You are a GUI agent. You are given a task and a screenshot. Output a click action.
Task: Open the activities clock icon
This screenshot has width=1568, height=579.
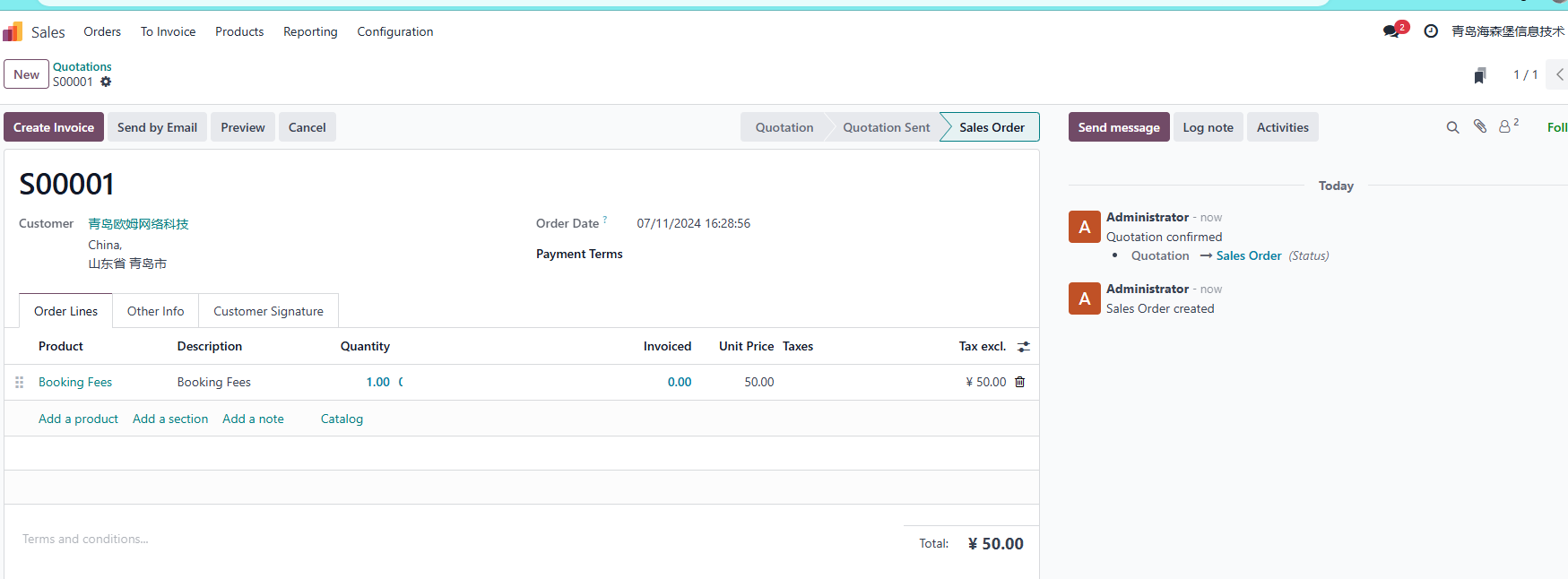click(1431, 31)
